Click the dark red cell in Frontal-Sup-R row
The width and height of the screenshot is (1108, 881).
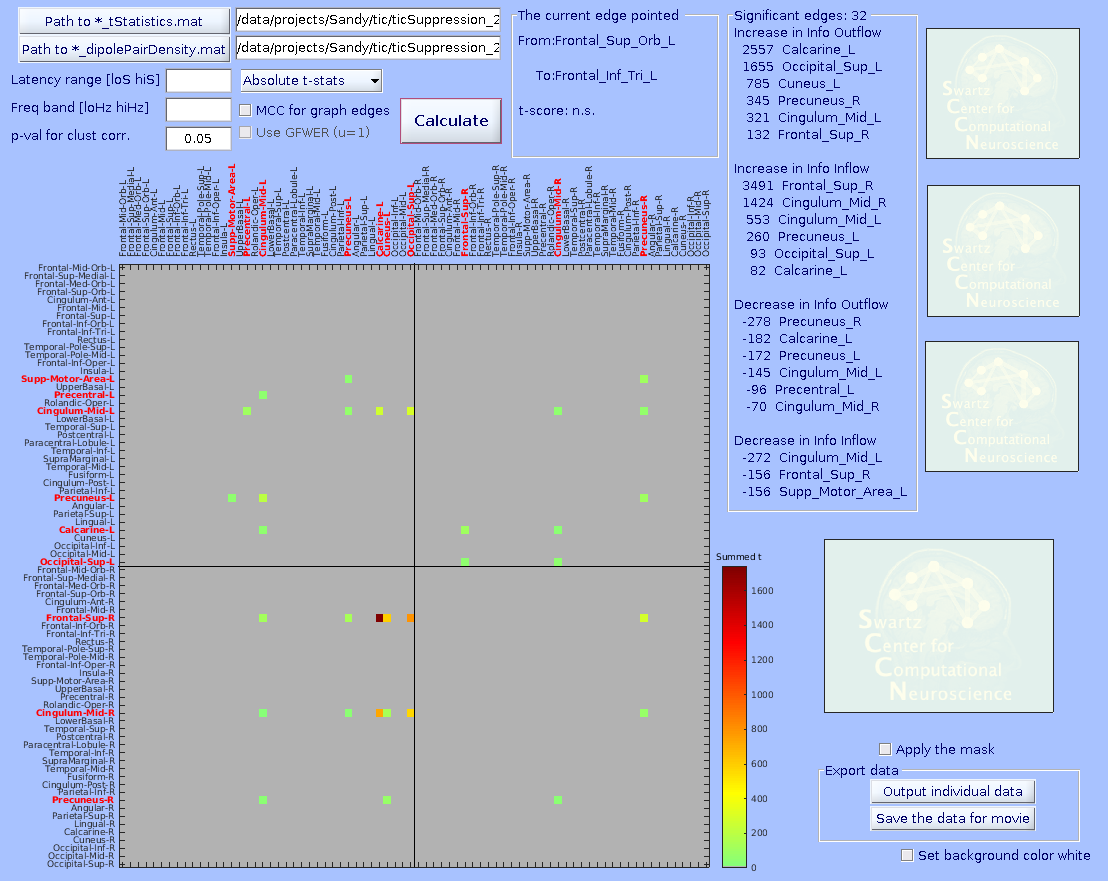coord(379,618)
